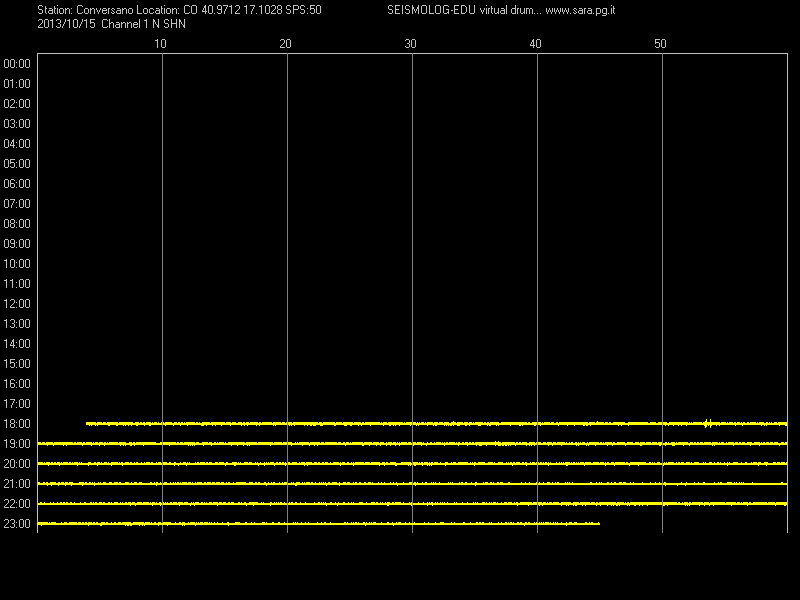
Task: Click the 18:00 hour label
Action: [x=17, y=423]
